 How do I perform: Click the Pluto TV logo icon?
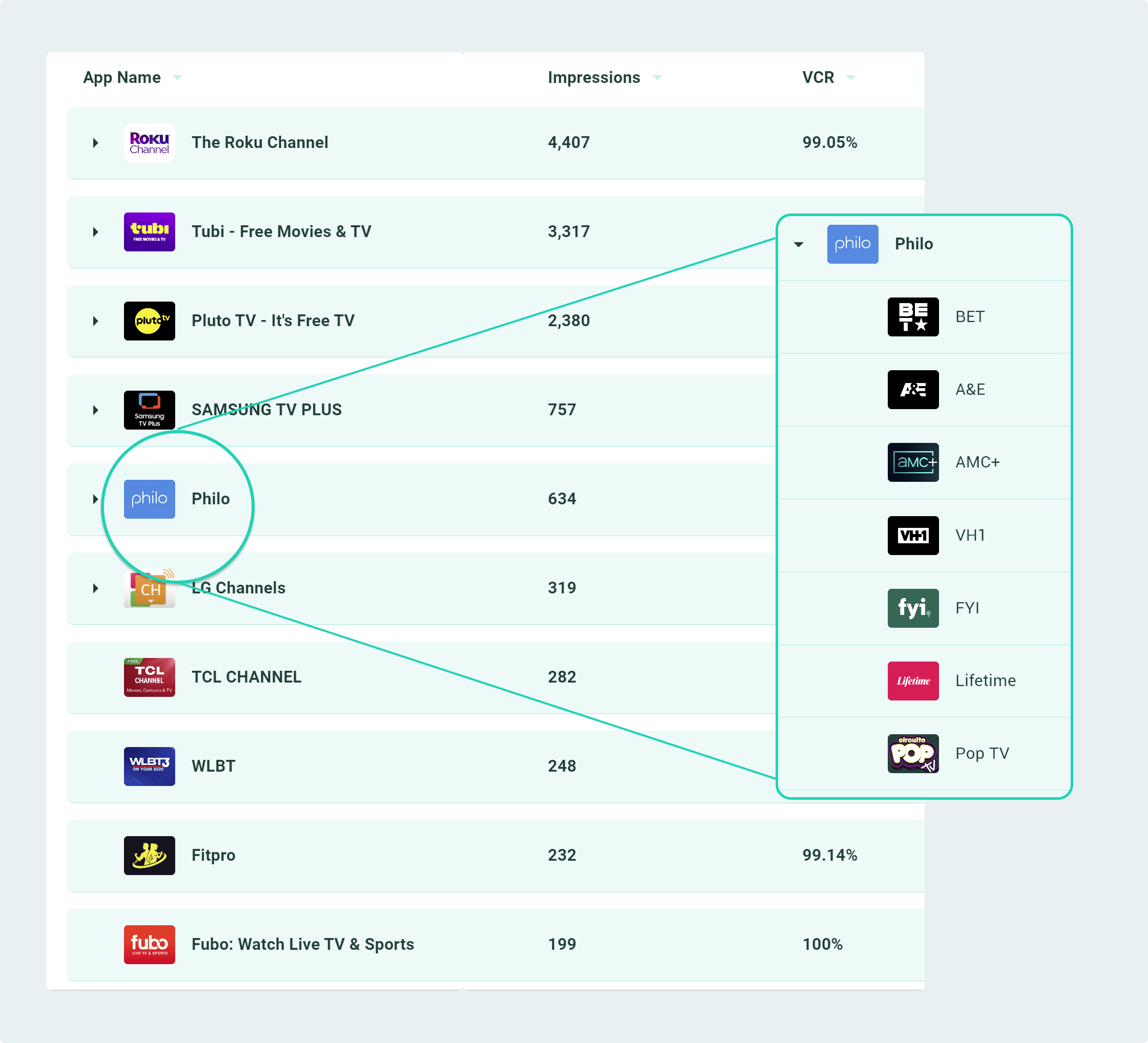point(149,321)
